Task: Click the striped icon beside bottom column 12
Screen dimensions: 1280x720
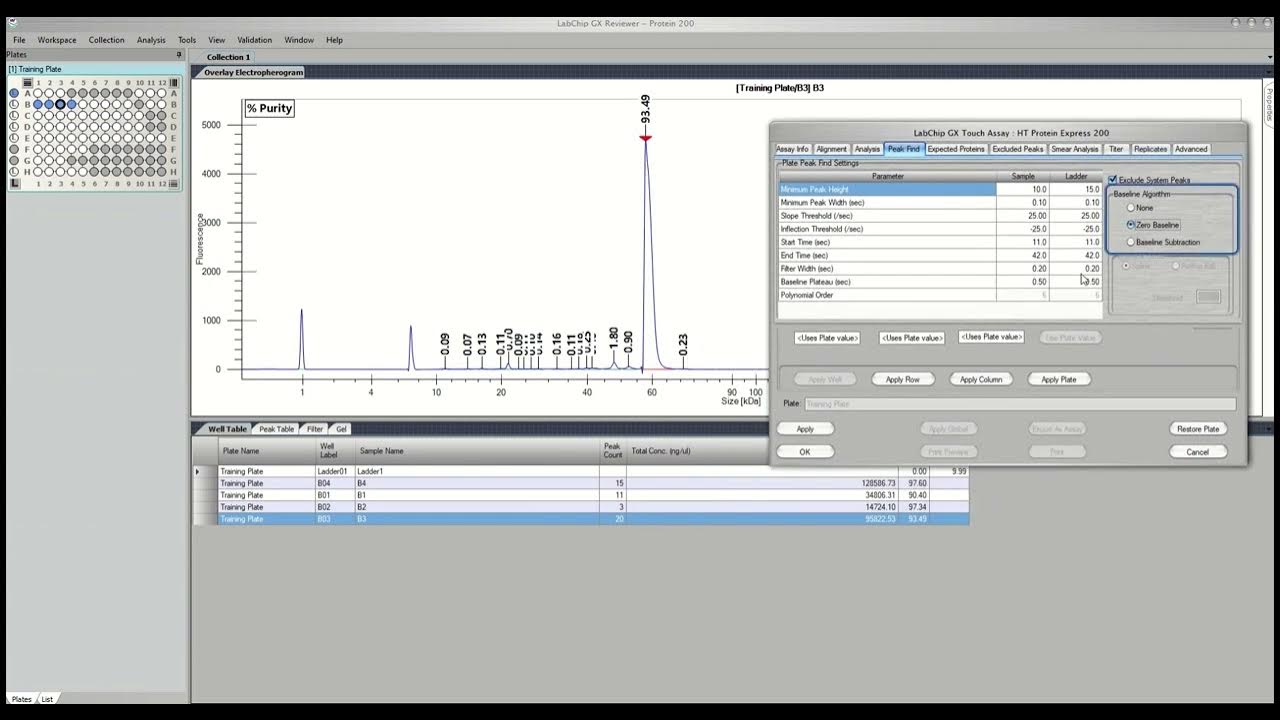Action: [x=173, y=184]
